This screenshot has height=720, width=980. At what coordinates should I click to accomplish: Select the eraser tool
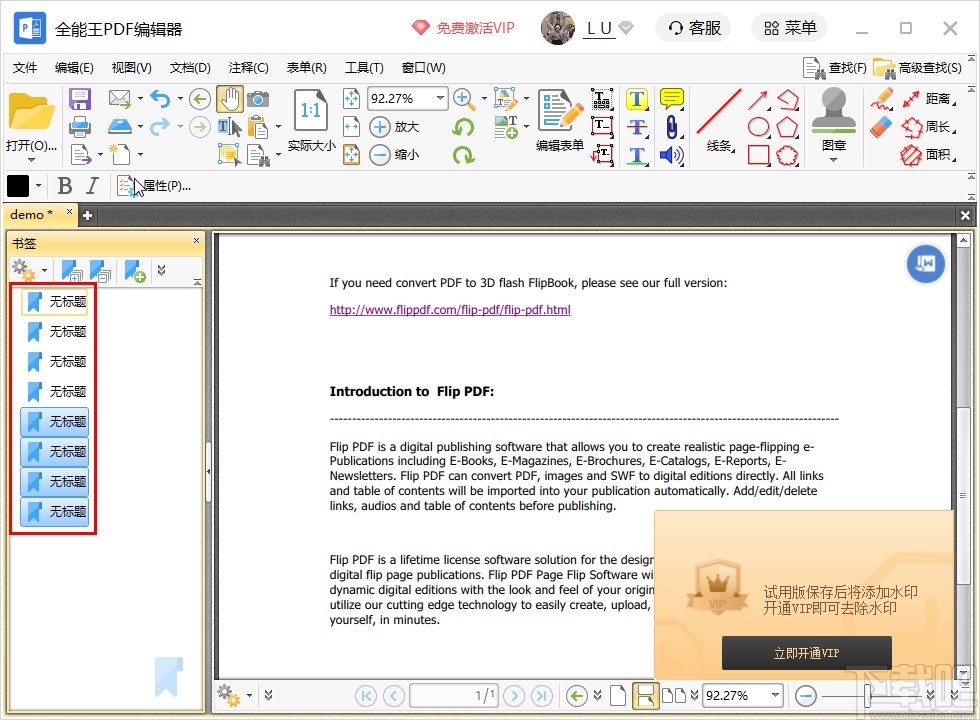tap(881, 127)
